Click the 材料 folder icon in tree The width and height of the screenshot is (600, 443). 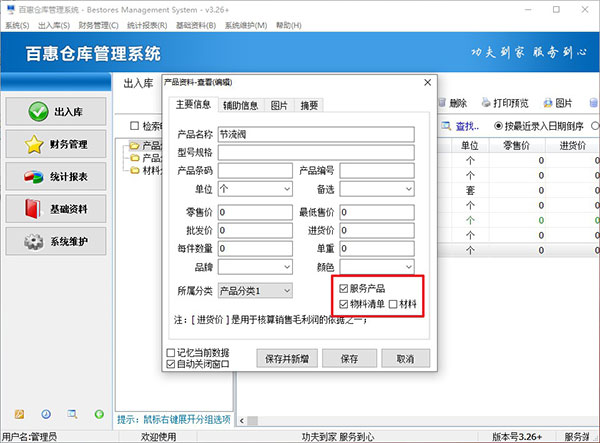[x=134, y=170]
